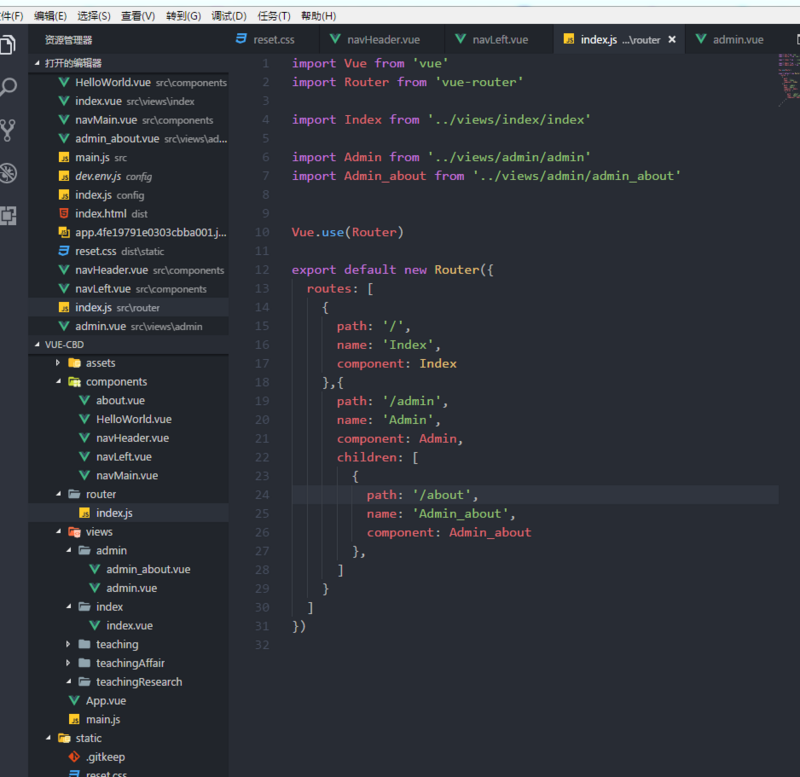
Task: Open admin_about.vue in the file tree
Action: click(x=147, y=569)
